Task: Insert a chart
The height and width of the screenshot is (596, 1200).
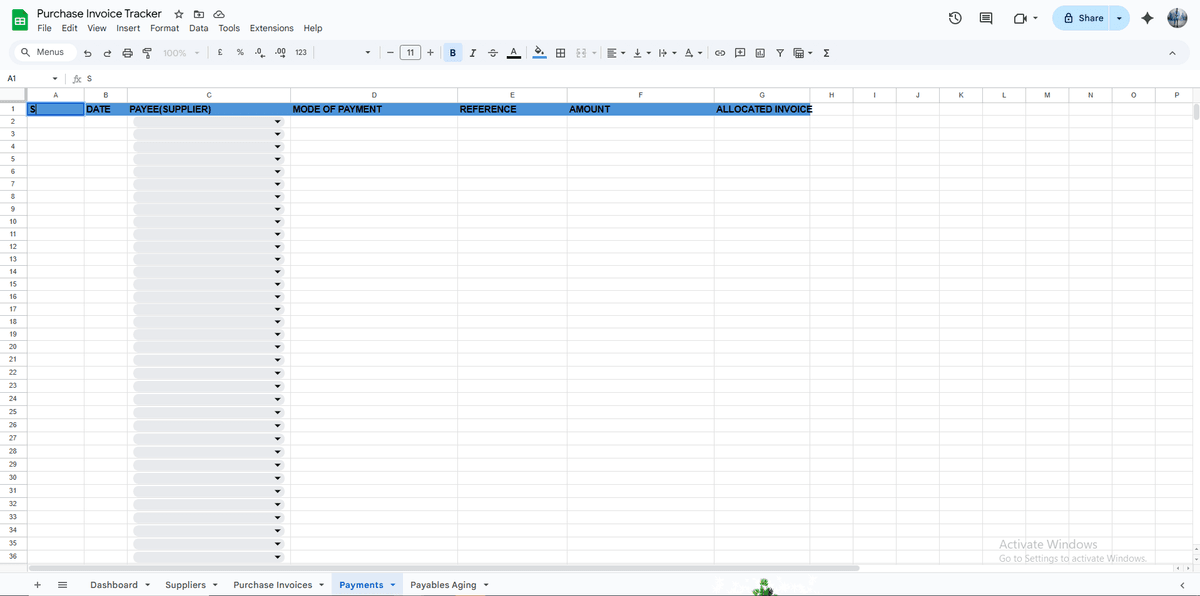Action: coord(760,53)
